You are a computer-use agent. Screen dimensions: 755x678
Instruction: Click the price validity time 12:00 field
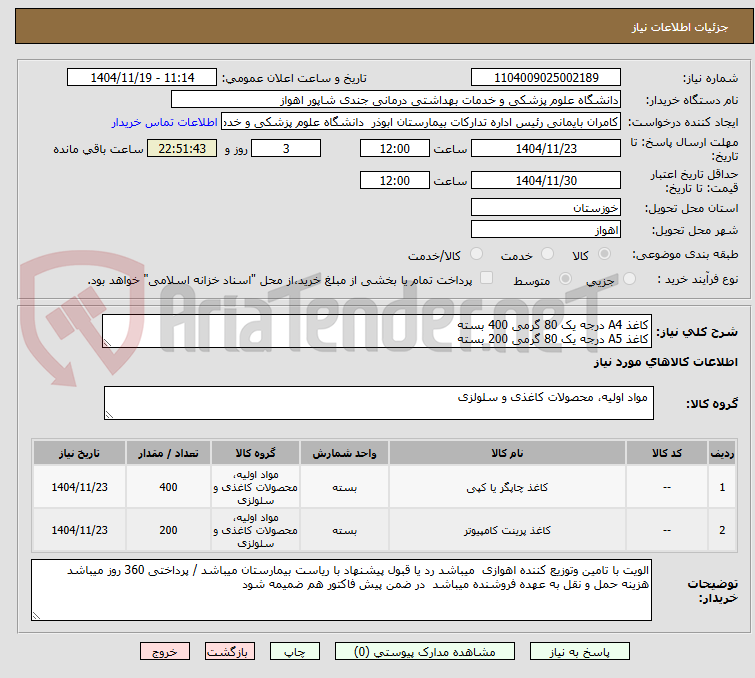coord(395,180)
